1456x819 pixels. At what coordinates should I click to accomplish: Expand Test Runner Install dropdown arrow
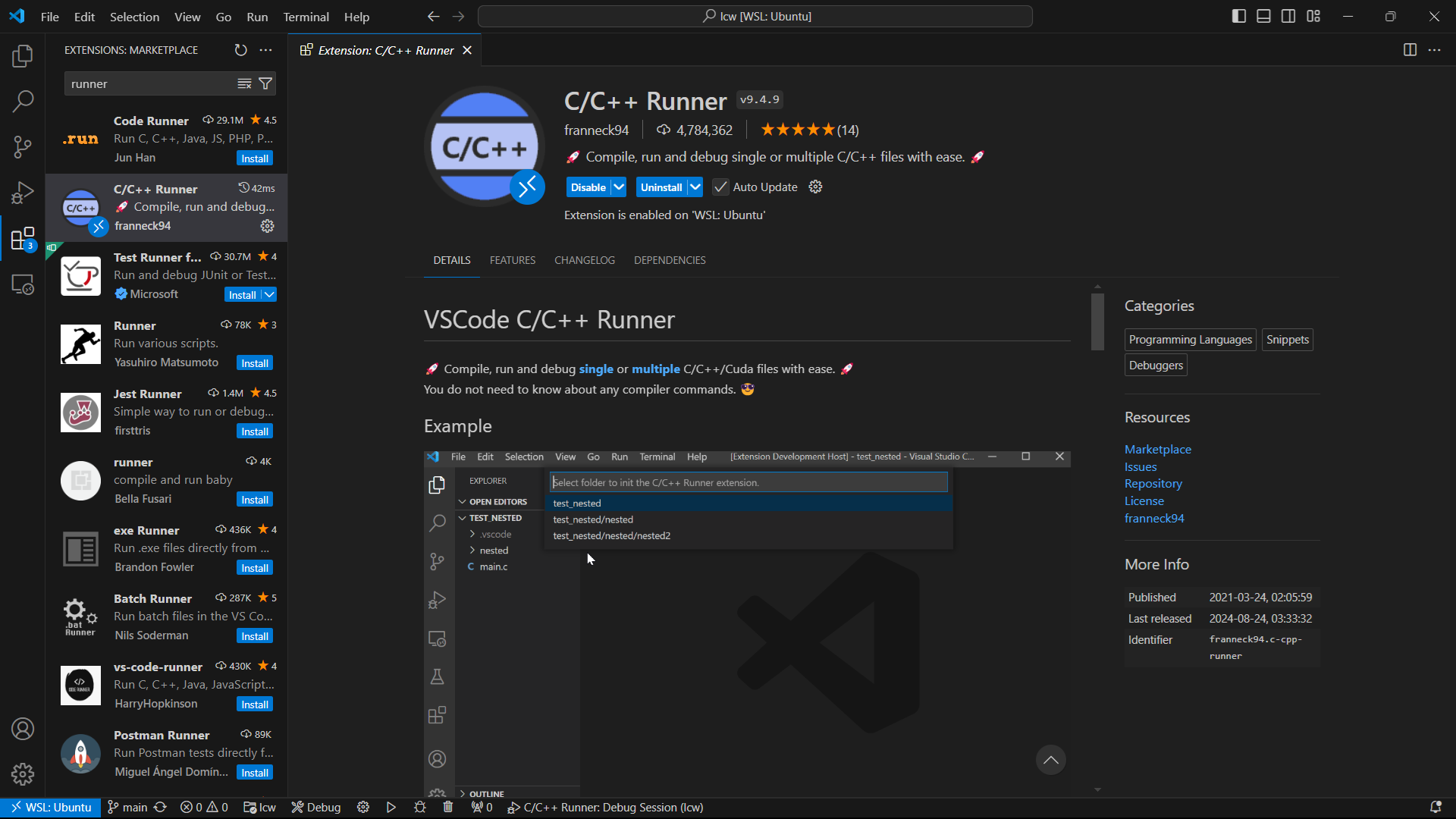click(x=269, y=295)
